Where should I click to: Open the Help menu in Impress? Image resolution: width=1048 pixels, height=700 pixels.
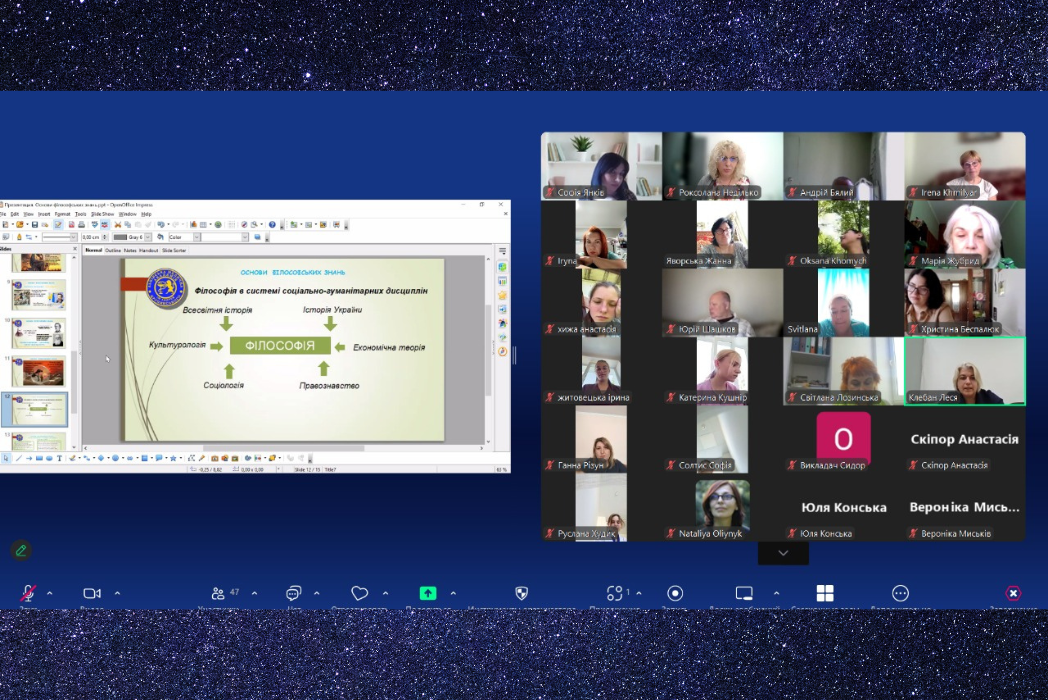point(146,214)
